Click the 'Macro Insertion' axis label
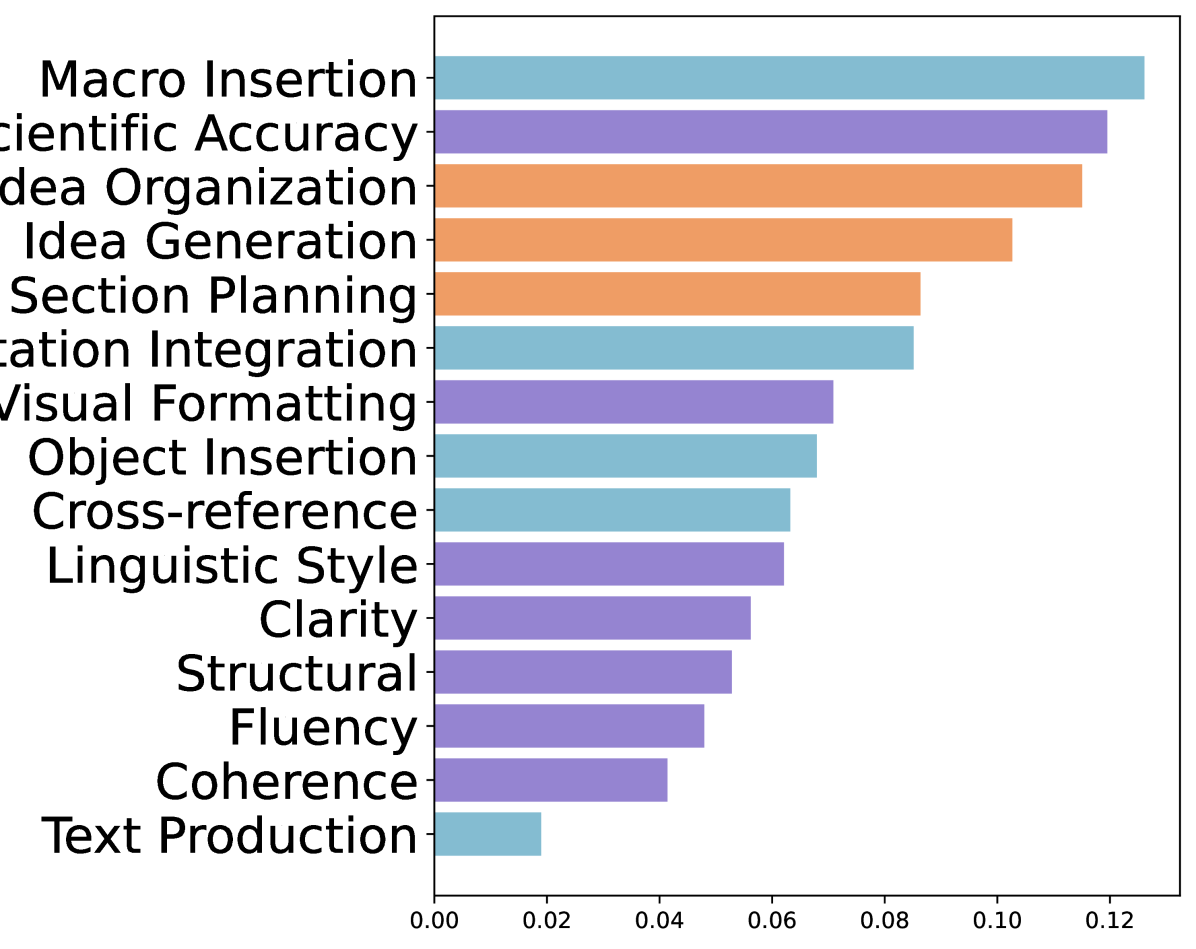1196x949 pixels. click(228, 80)
